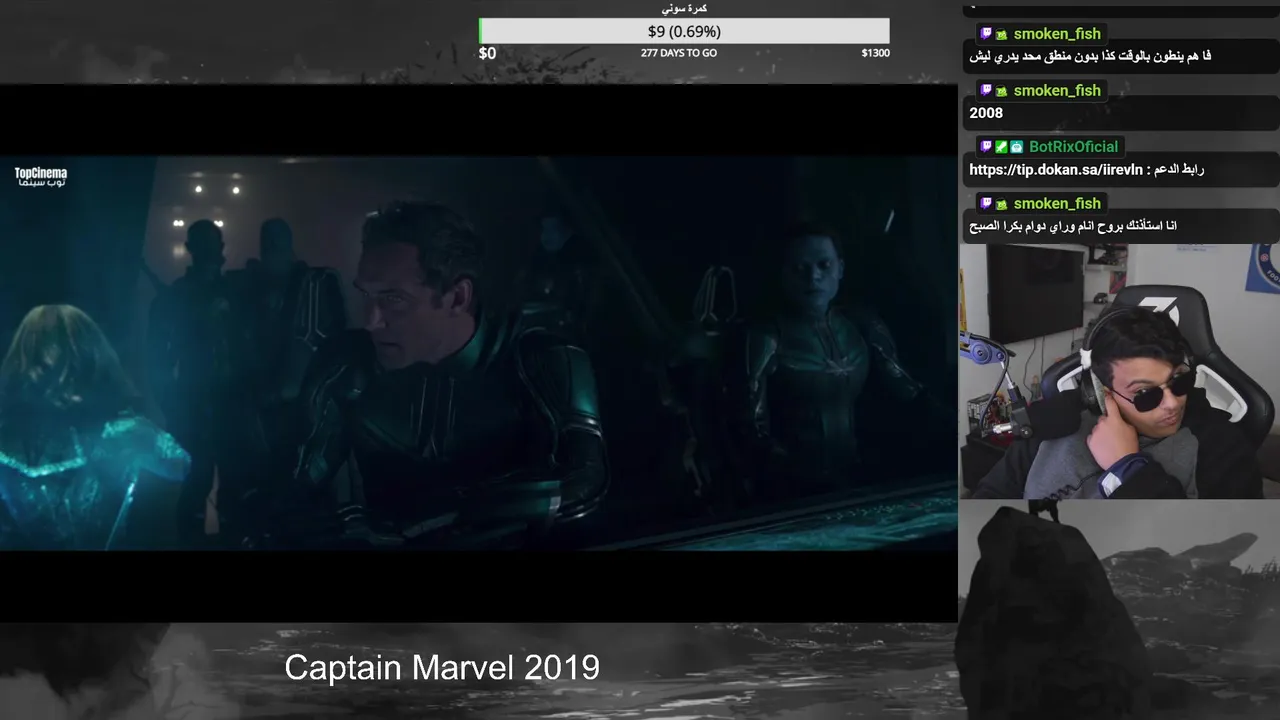1280x720 pixels.
Task: Click the $1300 goal target label
Action: (875, 53)
